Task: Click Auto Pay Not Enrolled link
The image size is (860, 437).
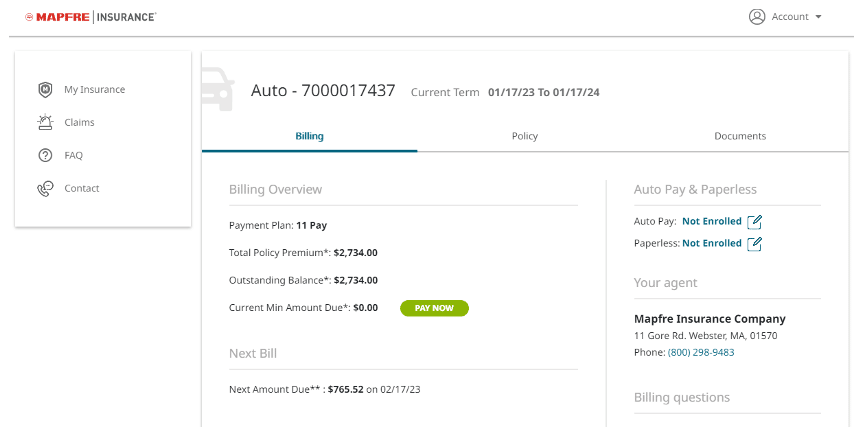Action: (712, 222)
